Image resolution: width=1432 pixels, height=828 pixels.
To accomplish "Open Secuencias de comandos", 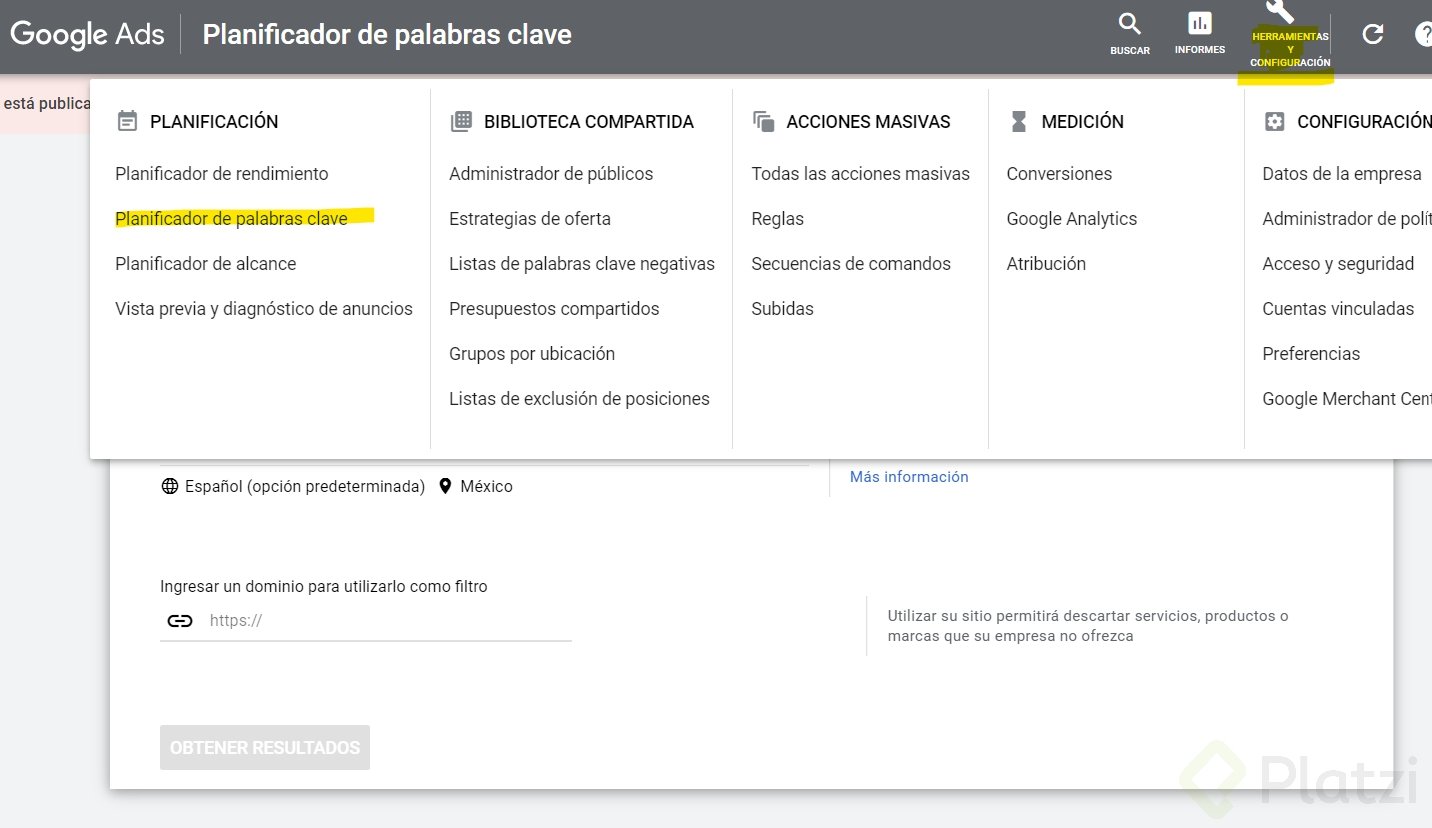I will pyautogui.click(x=851, y=264).
